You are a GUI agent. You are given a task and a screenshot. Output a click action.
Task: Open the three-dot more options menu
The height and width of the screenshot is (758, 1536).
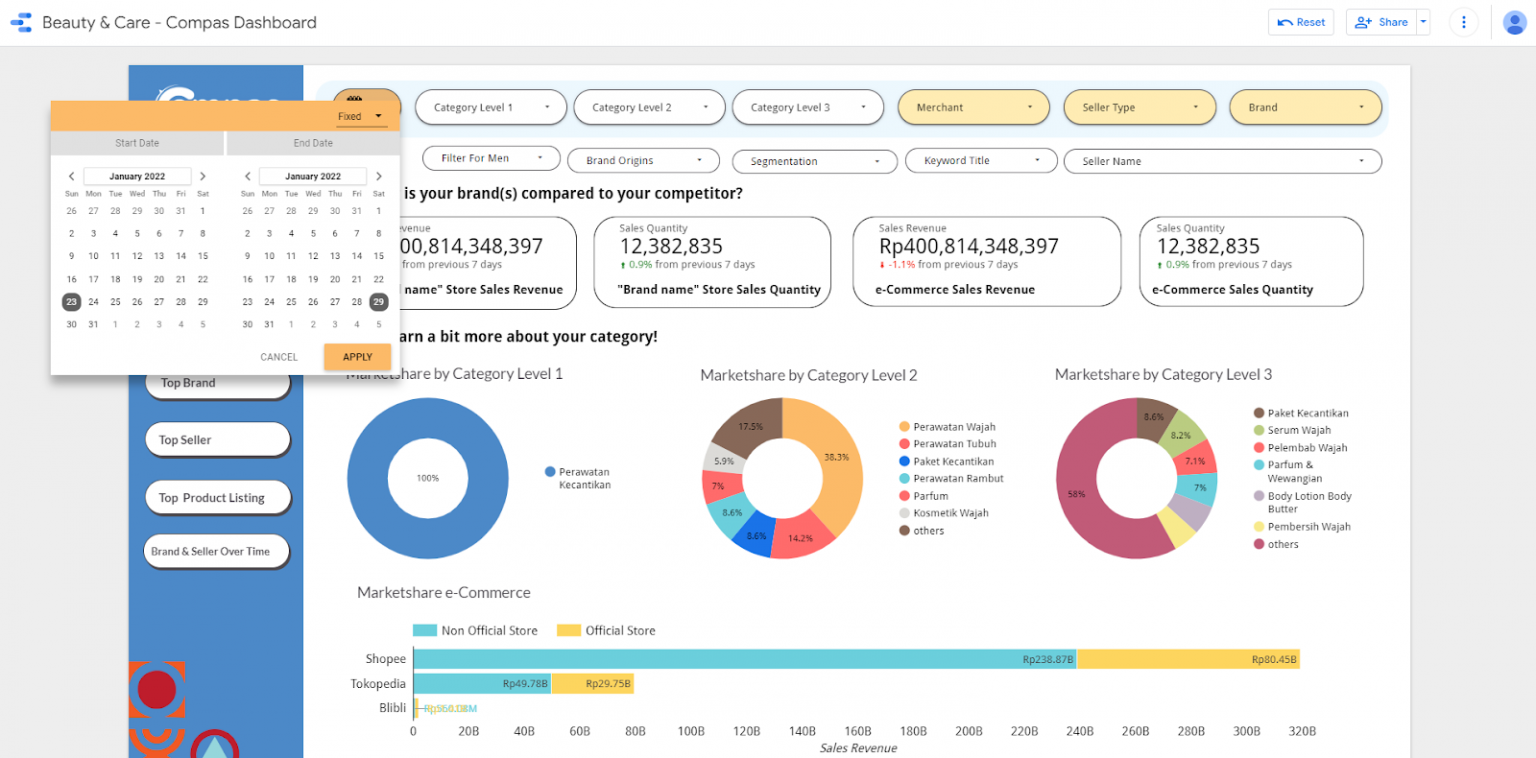click(x=1464, y=22)
